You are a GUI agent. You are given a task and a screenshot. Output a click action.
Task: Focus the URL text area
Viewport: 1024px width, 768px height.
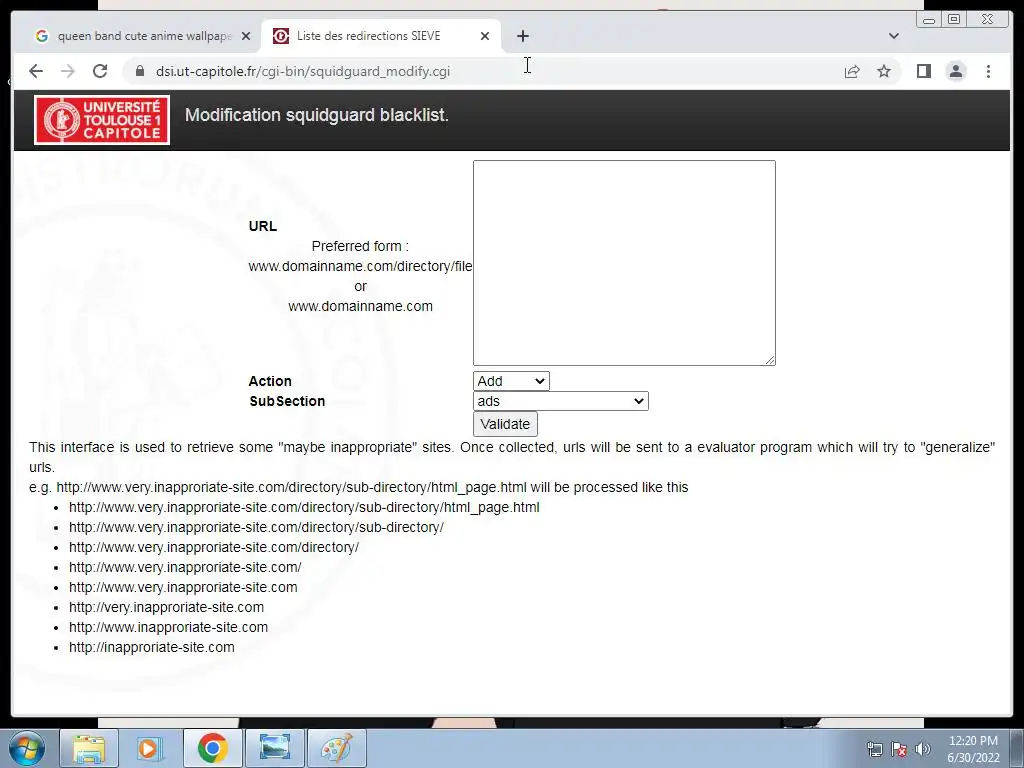pos(624,263)
